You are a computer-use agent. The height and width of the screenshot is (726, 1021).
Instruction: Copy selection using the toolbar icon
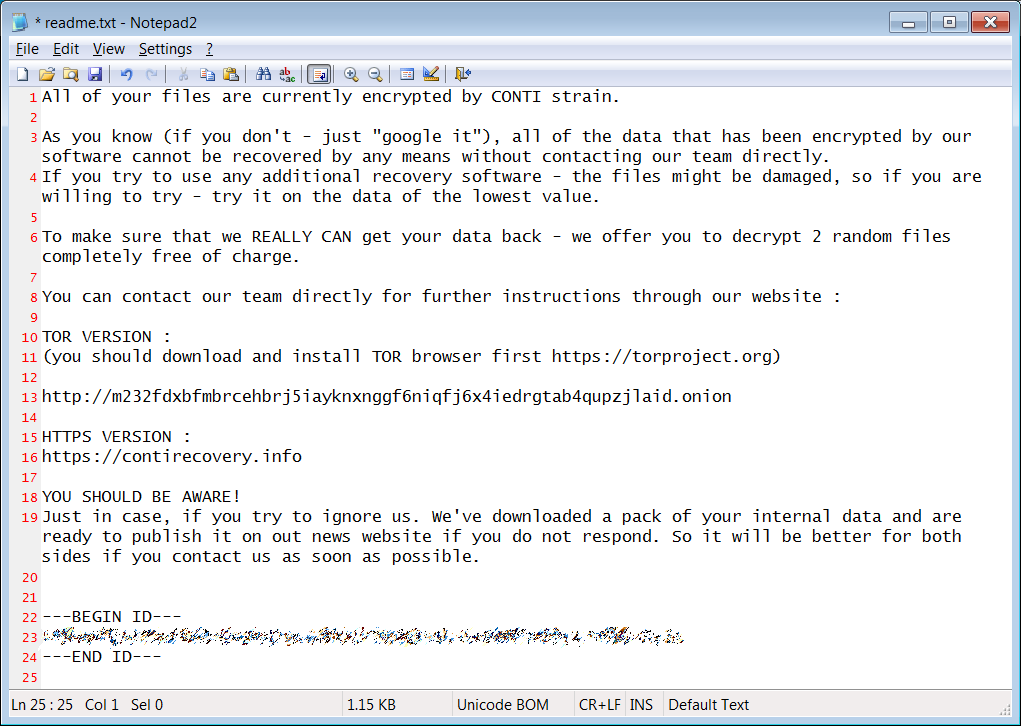(207, 74)
